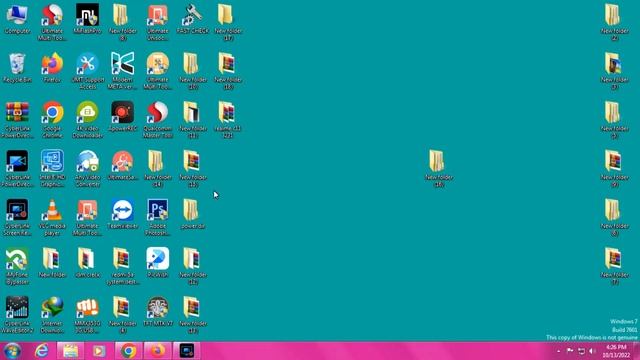Click the UMT Support Access shortcut
The image size is (640, 360).
[x=87, y=71]
